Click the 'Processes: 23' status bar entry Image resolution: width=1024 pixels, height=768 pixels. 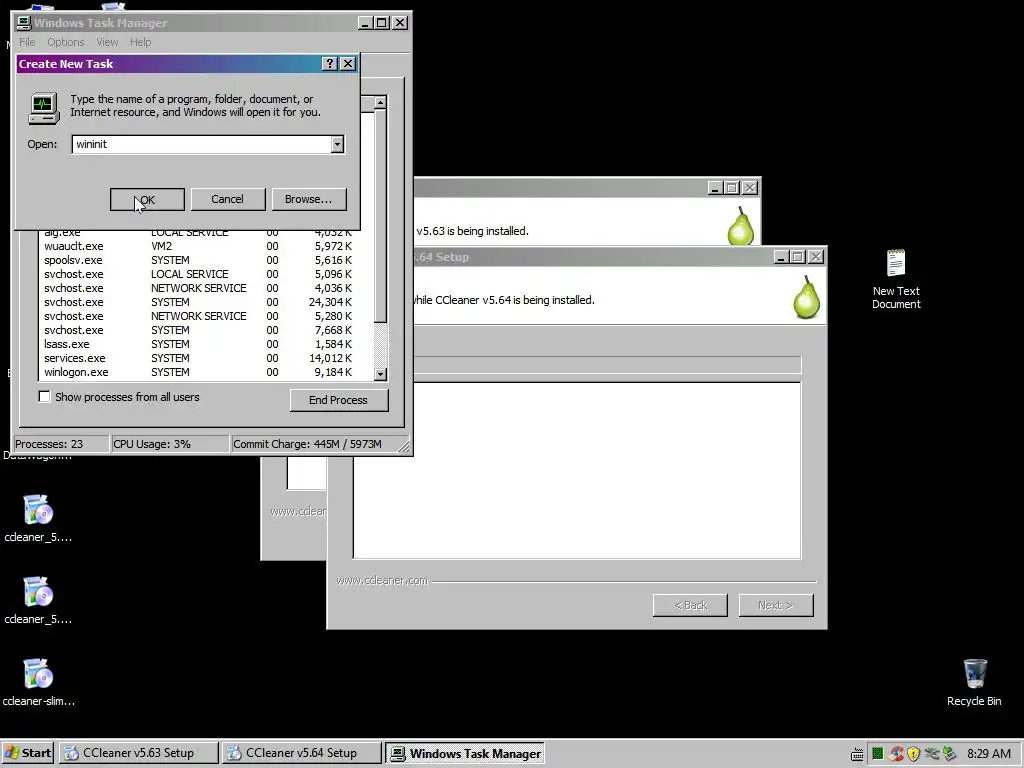click(x=61, y=444)
